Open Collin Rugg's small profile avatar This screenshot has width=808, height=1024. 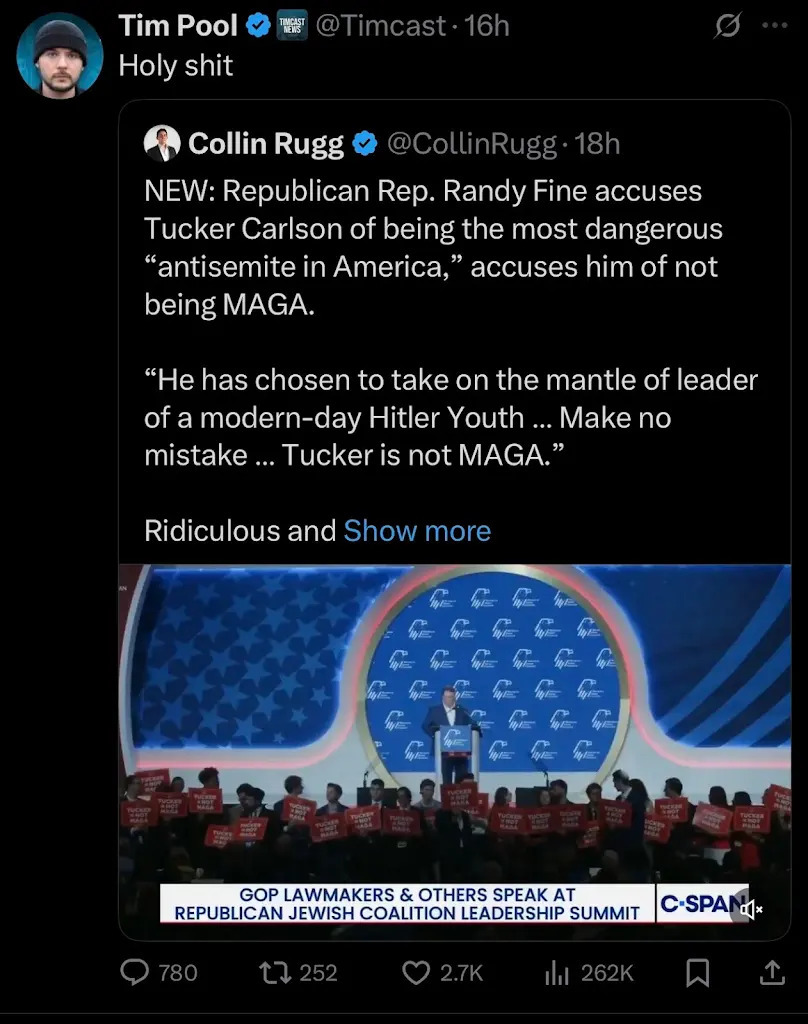162,144
